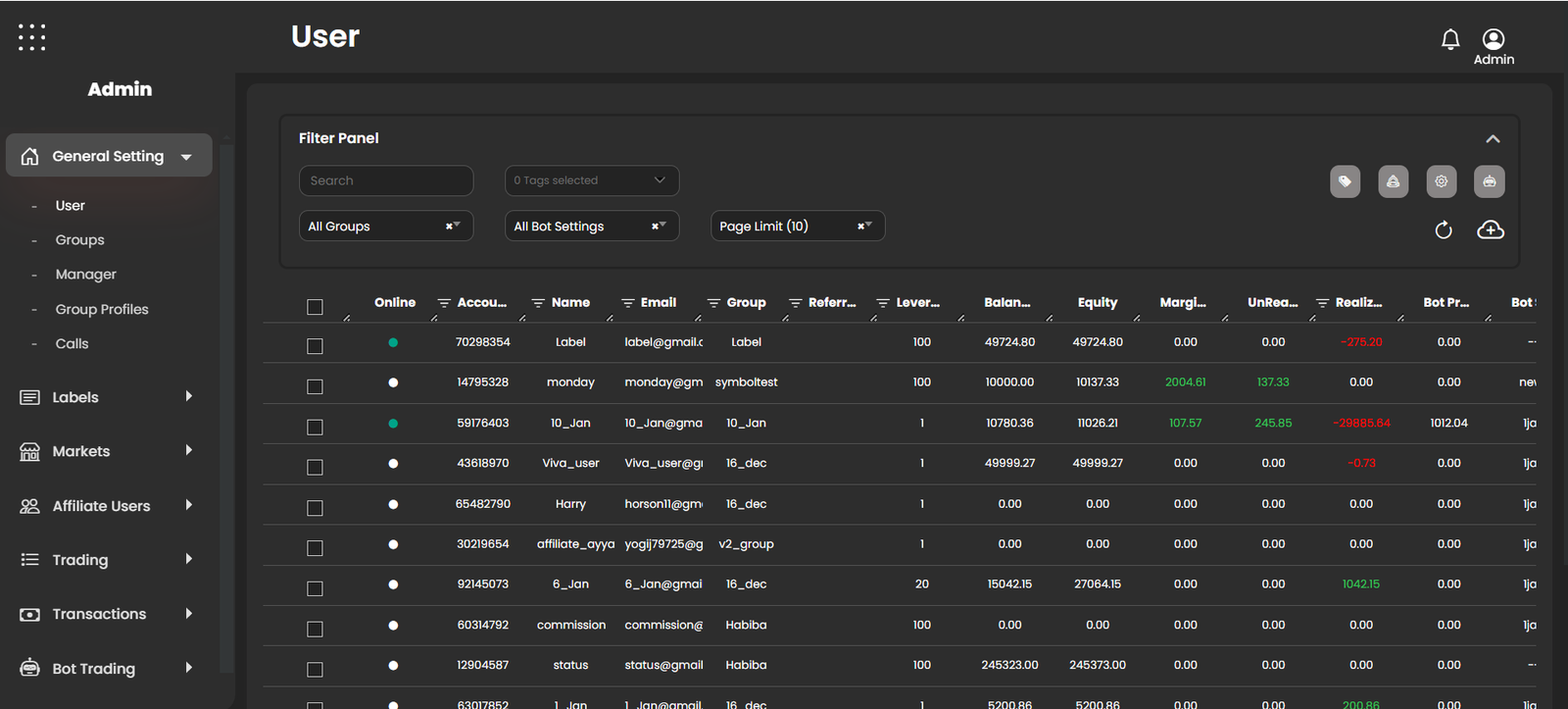The image size is (1568, 709).
Task: Click the cloud plus add icon
Action: tap(1491, 229)
